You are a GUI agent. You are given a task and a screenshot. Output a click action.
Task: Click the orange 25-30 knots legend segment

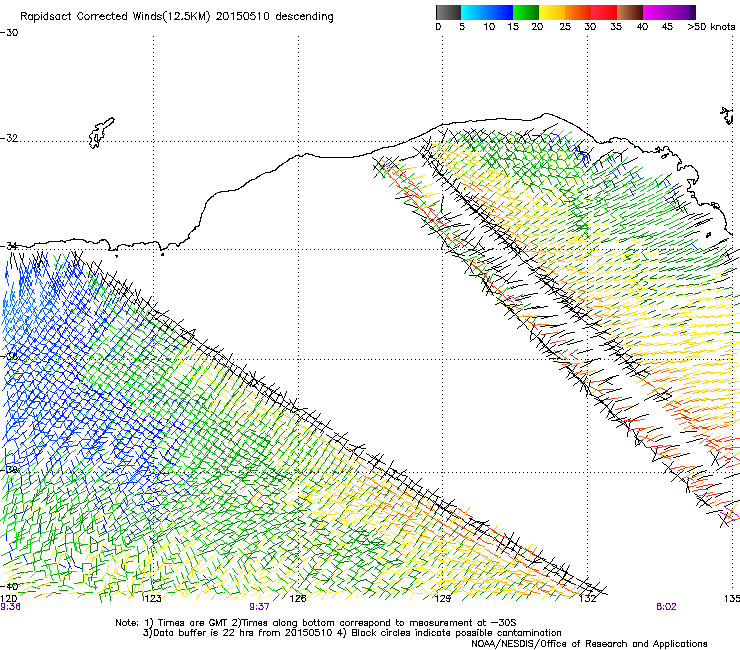pos(578,12)
